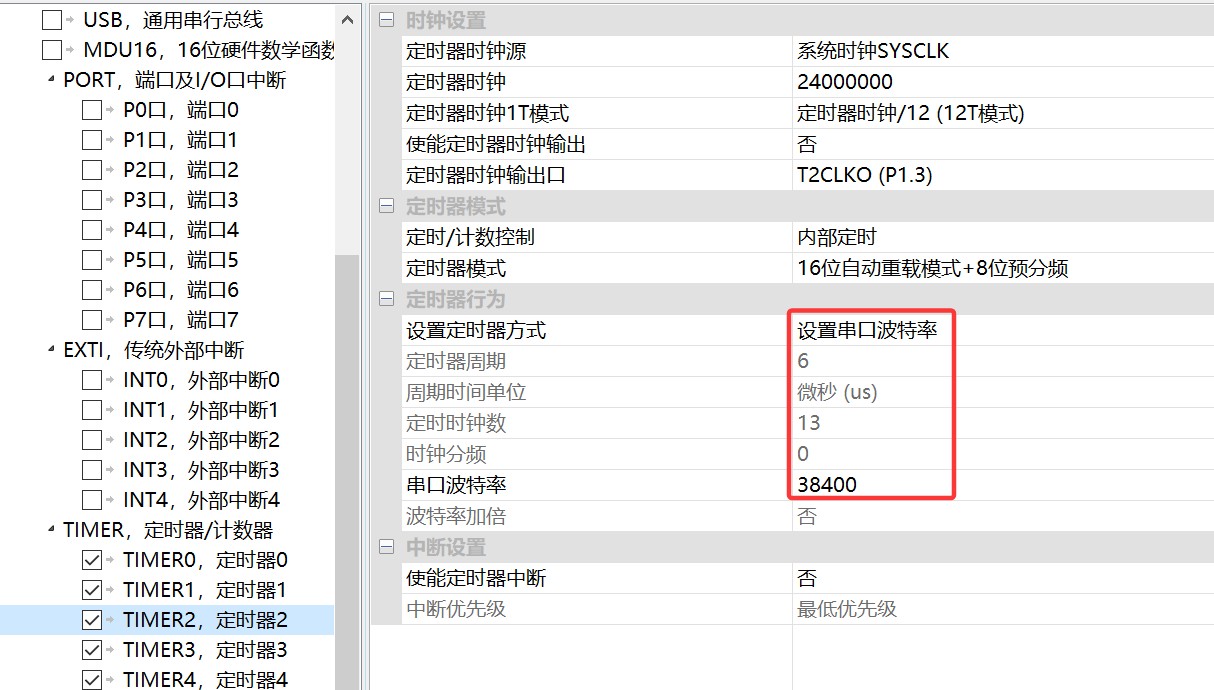Uncheck the TIMER1 定时器1 checkbox

[x=92, y=590]
